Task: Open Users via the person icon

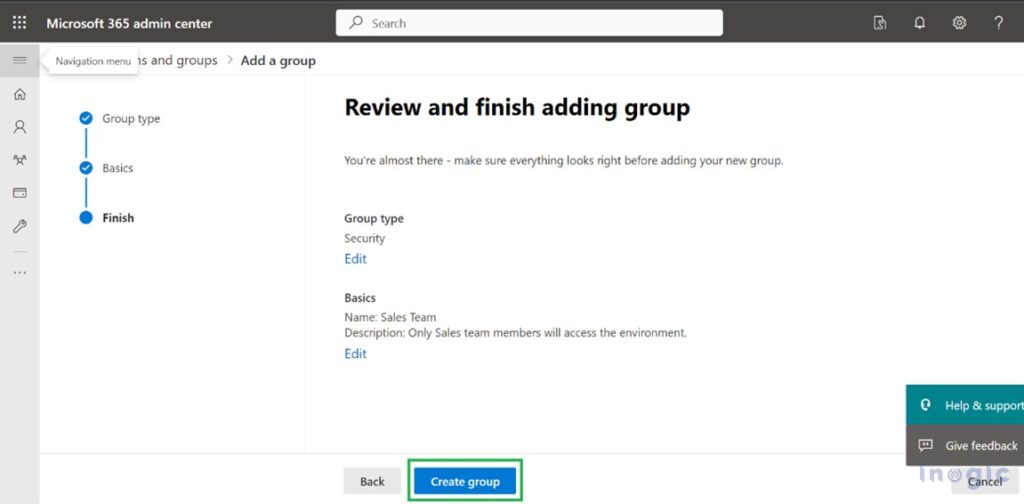Action: pyautogui.click(x=20, y=127)
